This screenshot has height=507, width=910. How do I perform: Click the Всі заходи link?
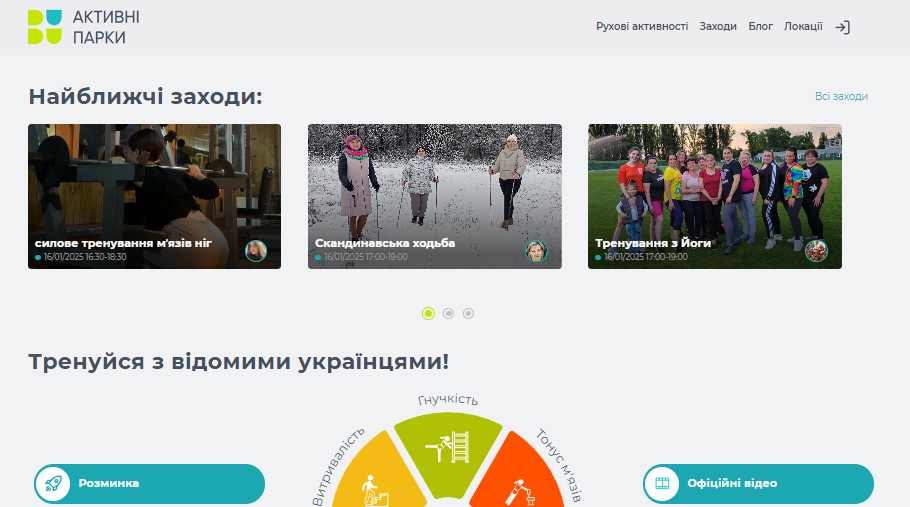pos(841,96)
